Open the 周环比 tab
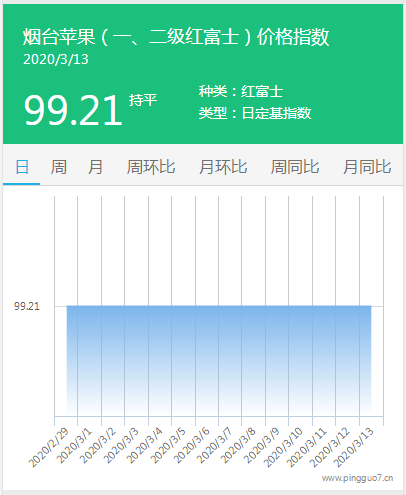406x495 pixels. click(151, 167)
